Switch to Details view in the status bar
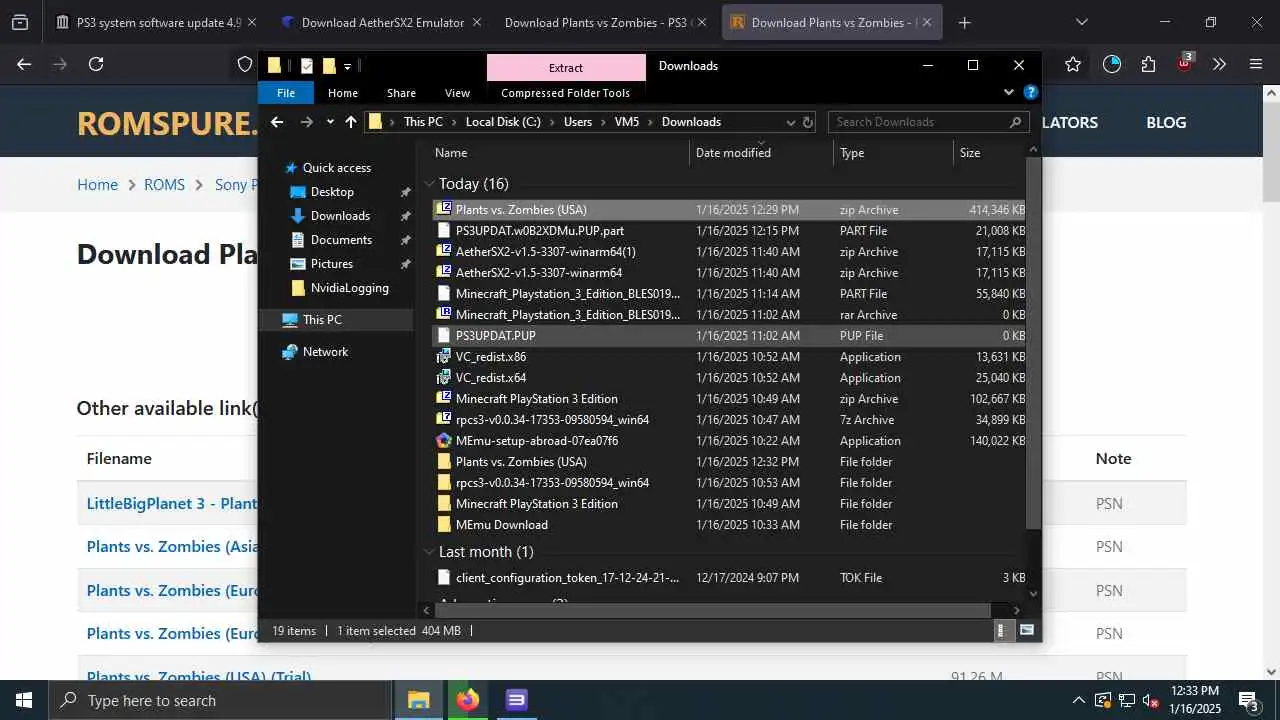Image resolution: width=1280 pixels, height=720 pixels. coord(1001,631)
